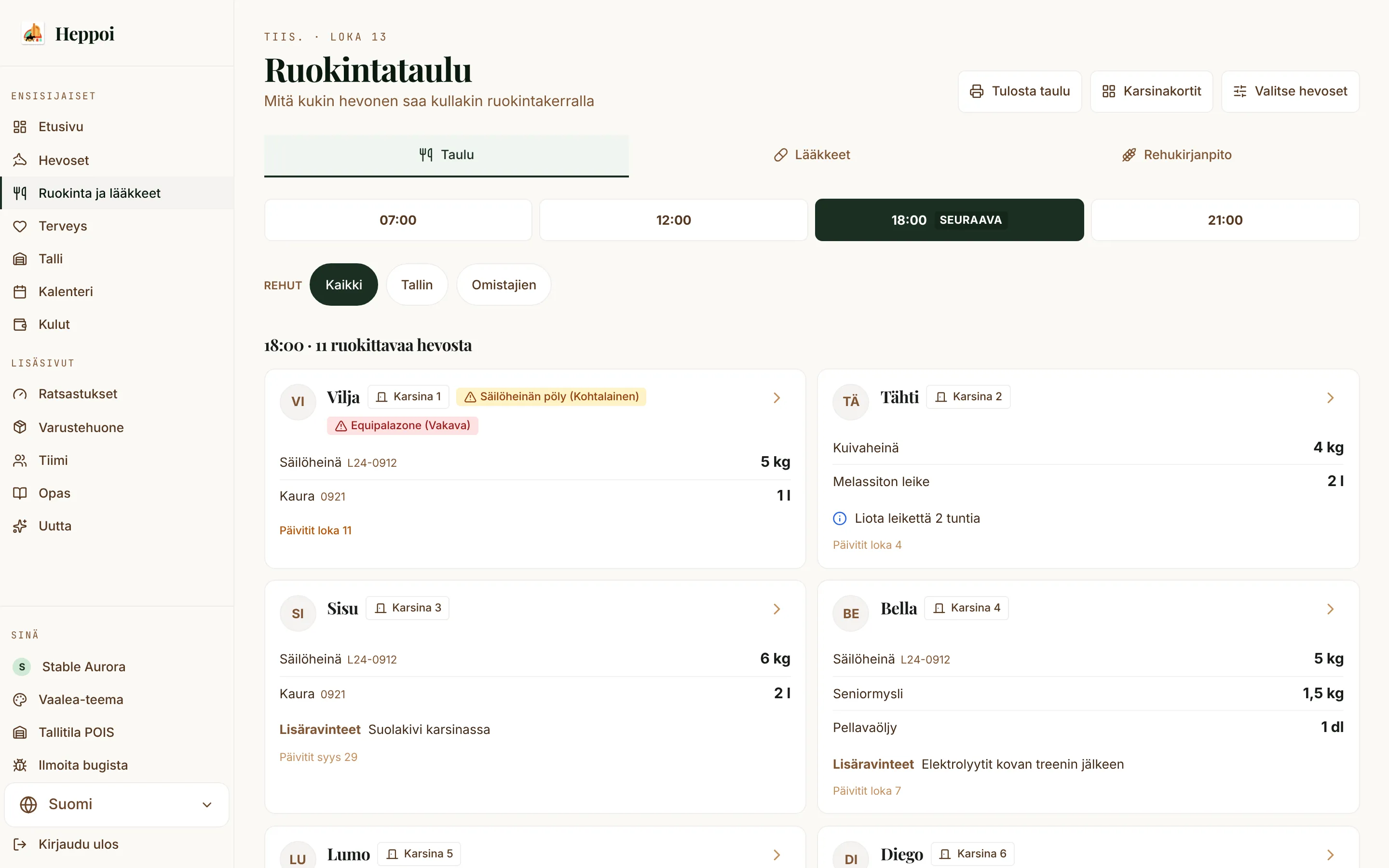Switch to the Lääkkeet tab
Image resolution: width=1389 pixels, height=868 pixels.
click(812, 155)
